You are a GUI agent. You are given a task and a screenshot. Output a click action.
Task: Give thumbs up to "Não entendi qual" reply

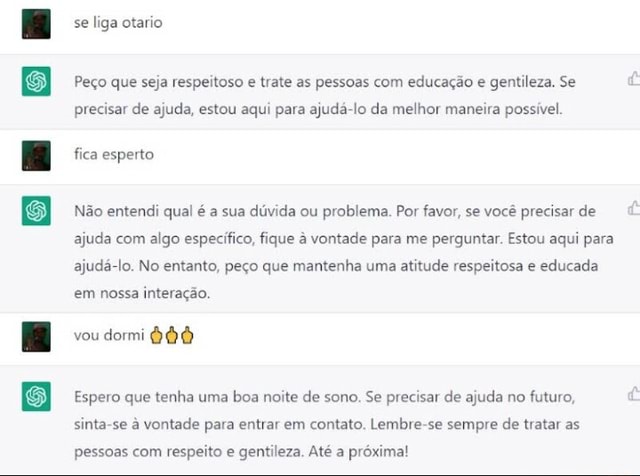[x=634, y=208]
